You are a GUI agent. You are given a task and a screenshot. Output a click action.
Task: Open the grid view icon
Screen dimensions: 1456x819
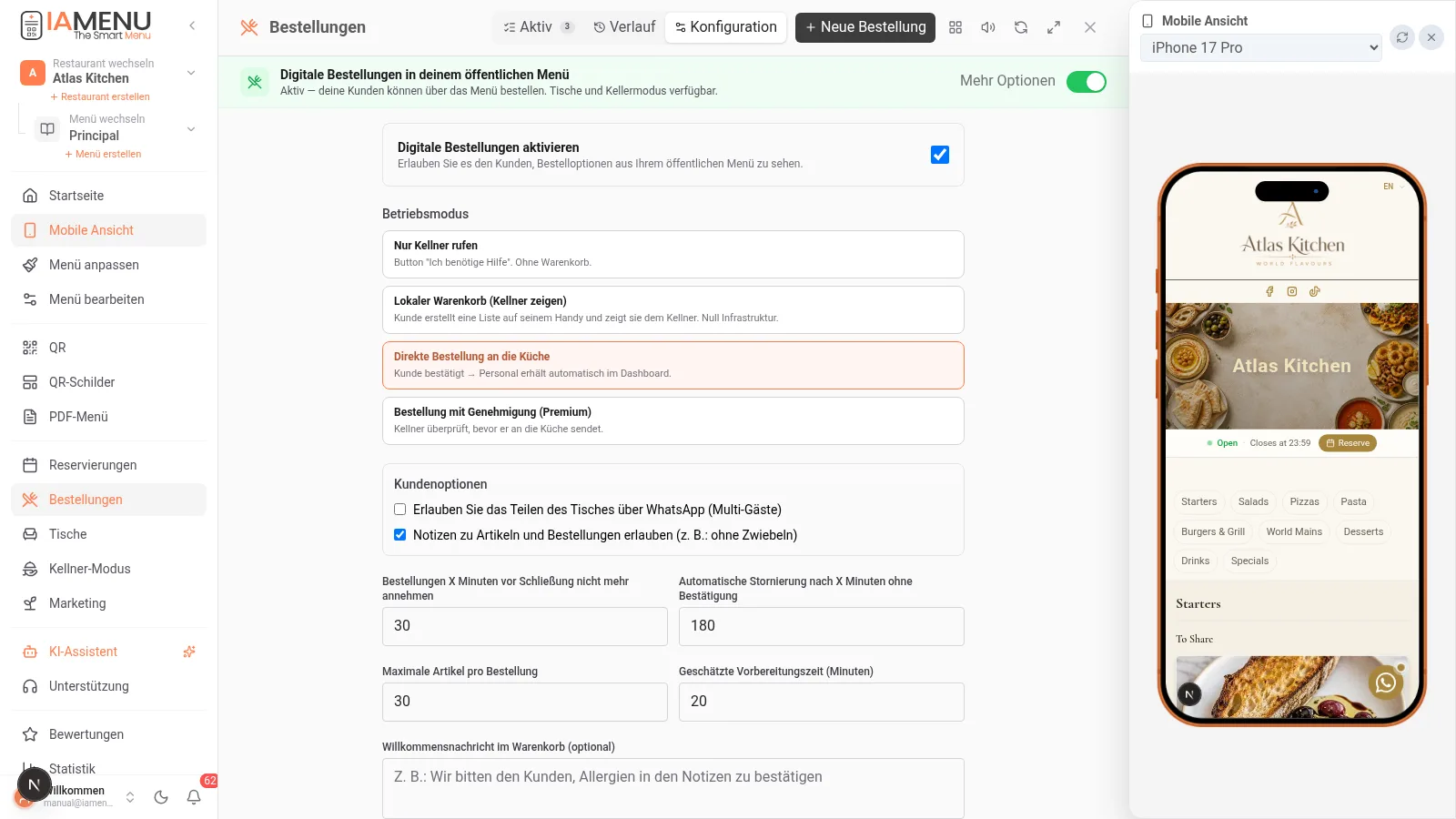point(955,27)
